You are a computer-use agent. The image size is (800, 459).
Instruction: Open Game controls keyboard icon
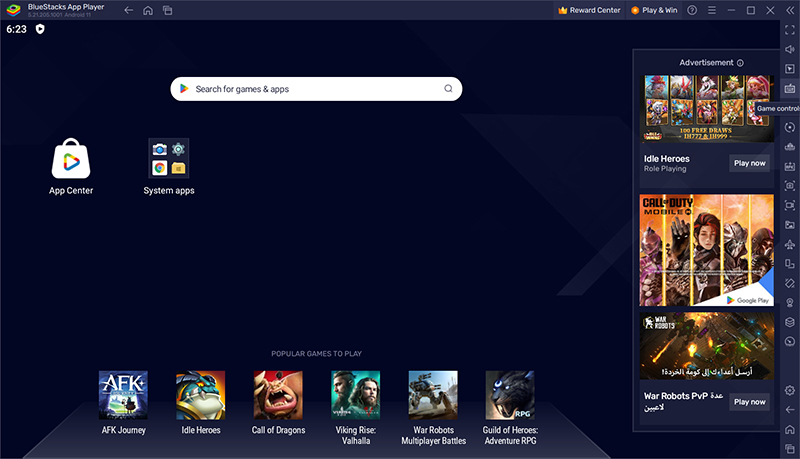789,89
